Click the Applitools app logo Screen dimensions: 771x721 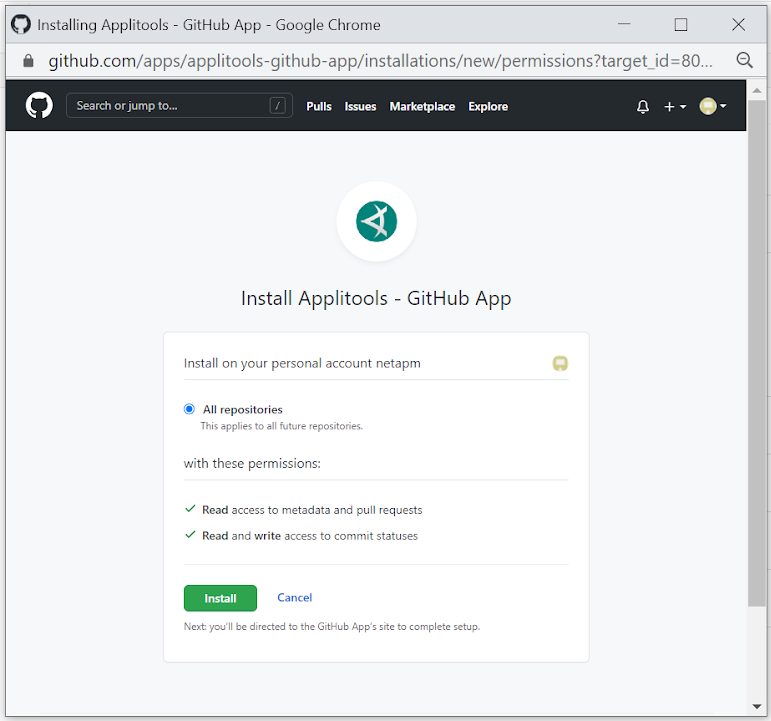376,221
